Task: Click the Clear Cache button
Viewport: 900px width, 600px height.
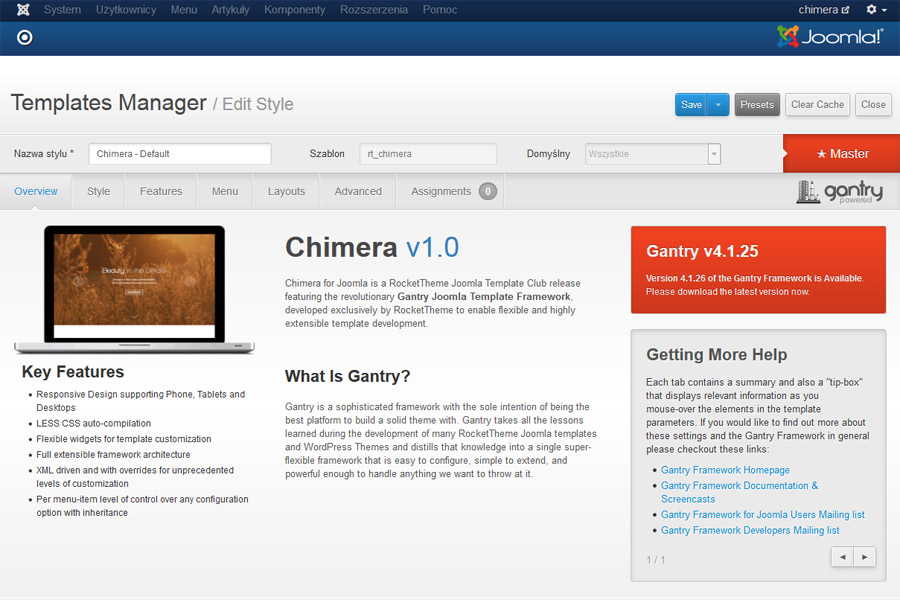Action: [817, 104]
